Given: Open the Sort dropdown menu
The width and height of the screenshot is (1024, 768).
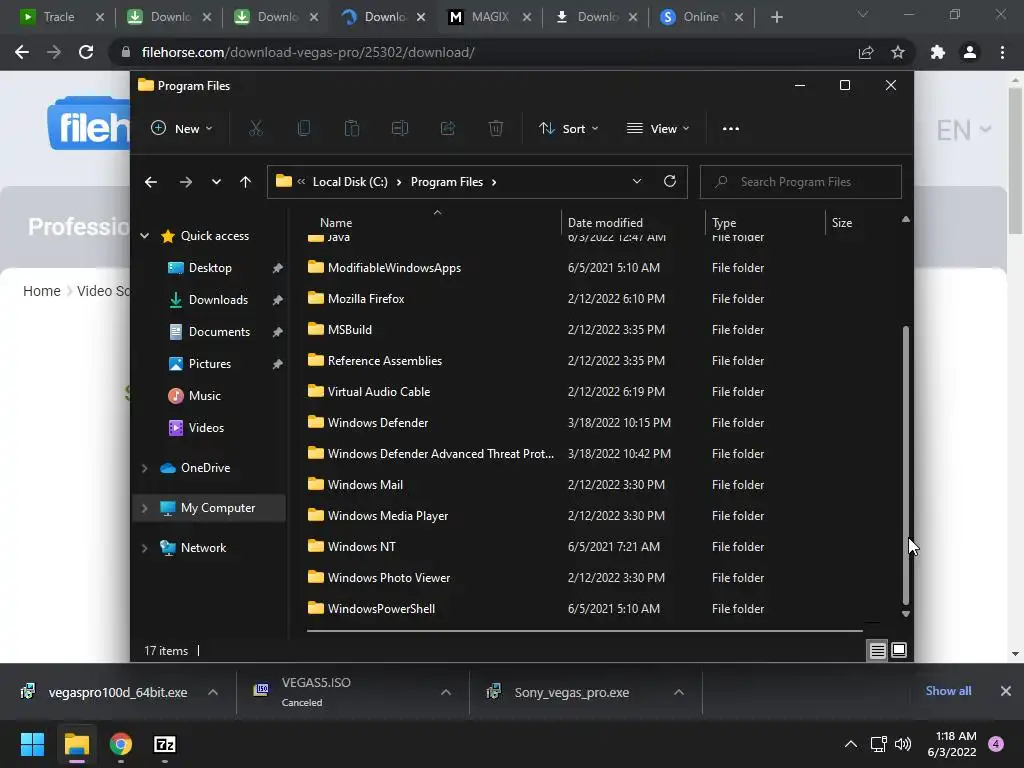Looking at the screenshot, I should (568, 129).
